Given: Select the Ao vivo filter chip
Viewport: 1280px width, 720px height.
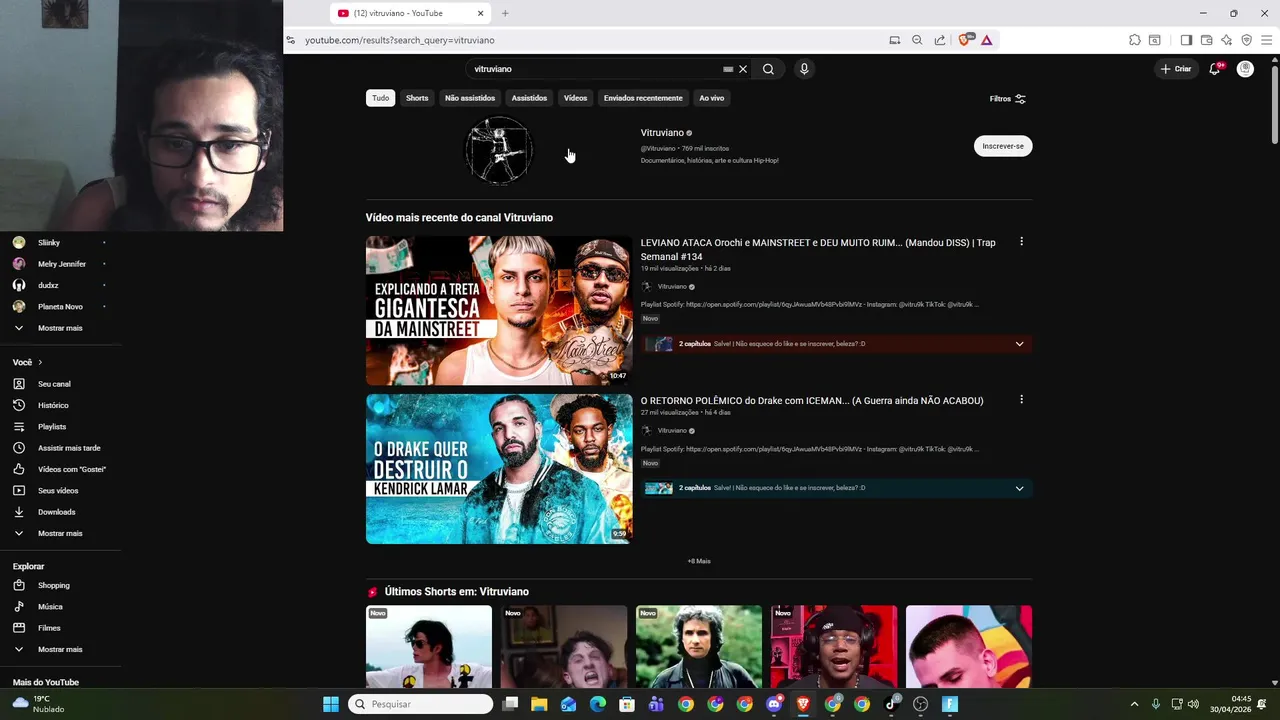Looking at the screenshot, I should point(712,98).
